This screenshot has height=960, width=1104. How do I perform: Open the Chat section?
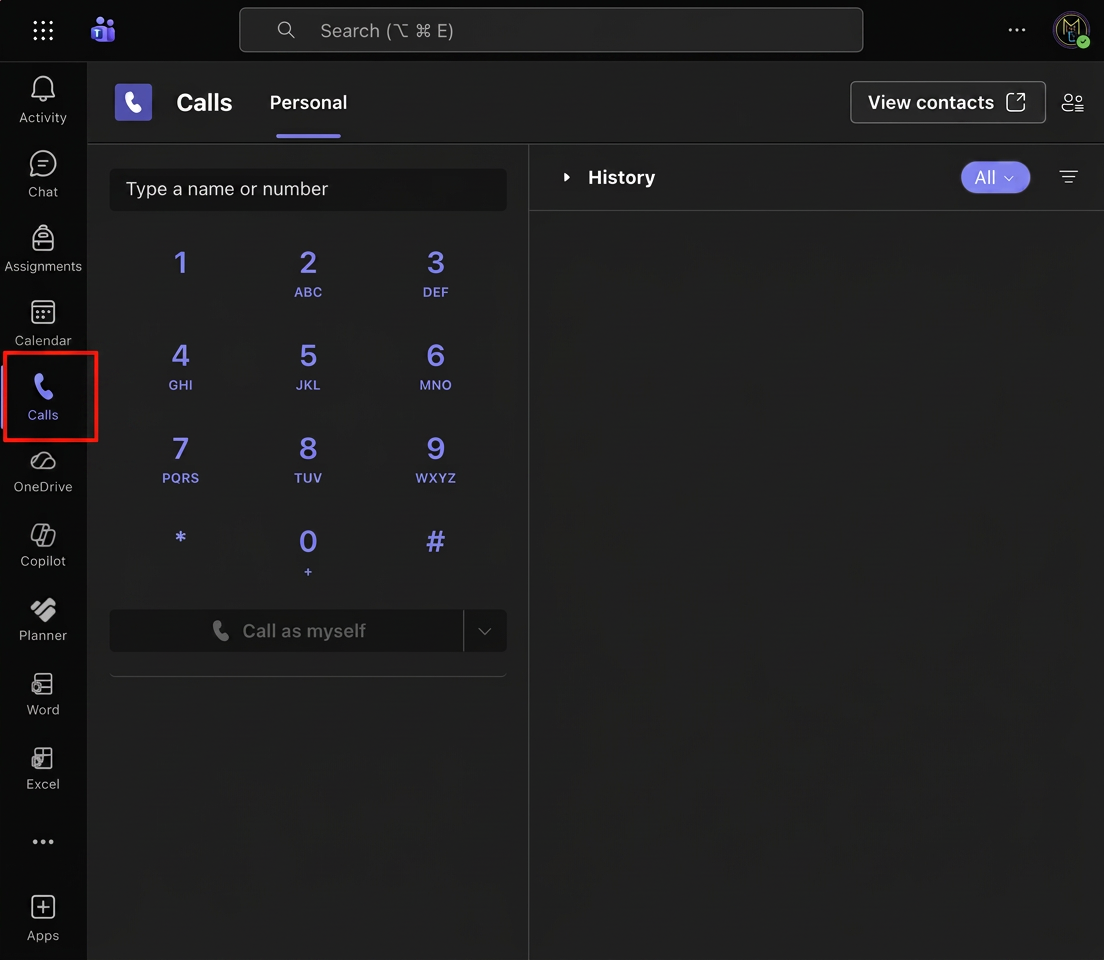[x=43, y=175]
